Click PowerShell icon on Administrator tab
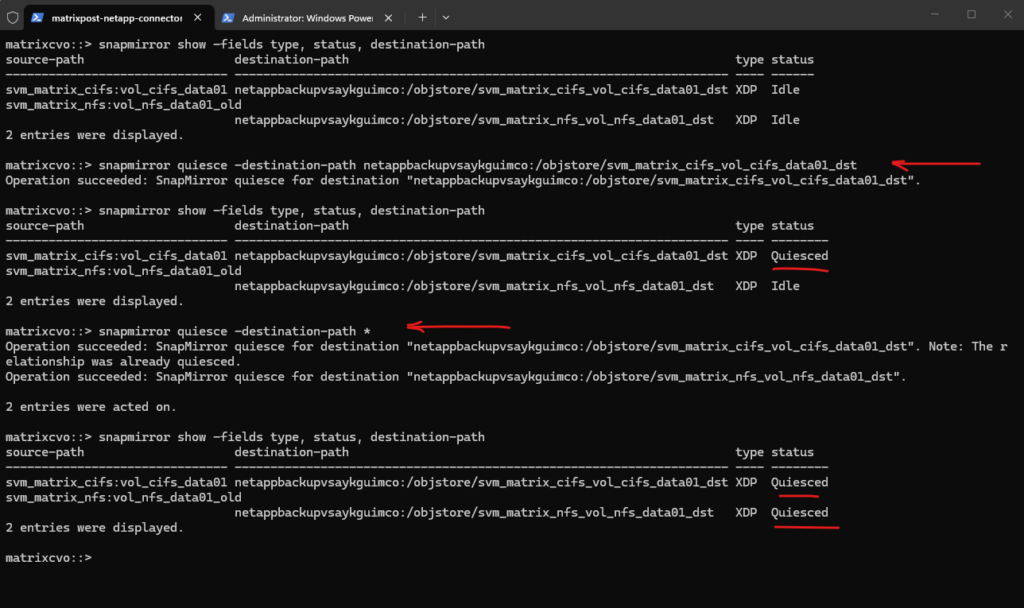This screenshot has height=608, width=1024. pos(228,17)
